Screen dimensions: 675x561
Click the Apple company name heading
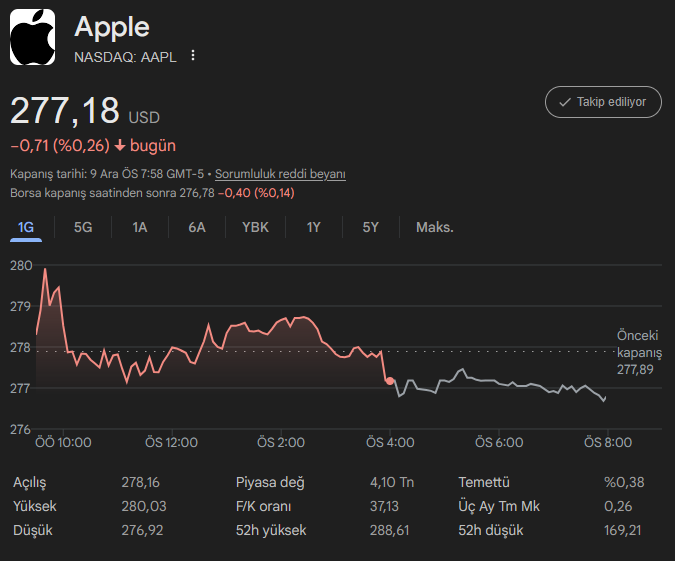(x=112, y=27)
